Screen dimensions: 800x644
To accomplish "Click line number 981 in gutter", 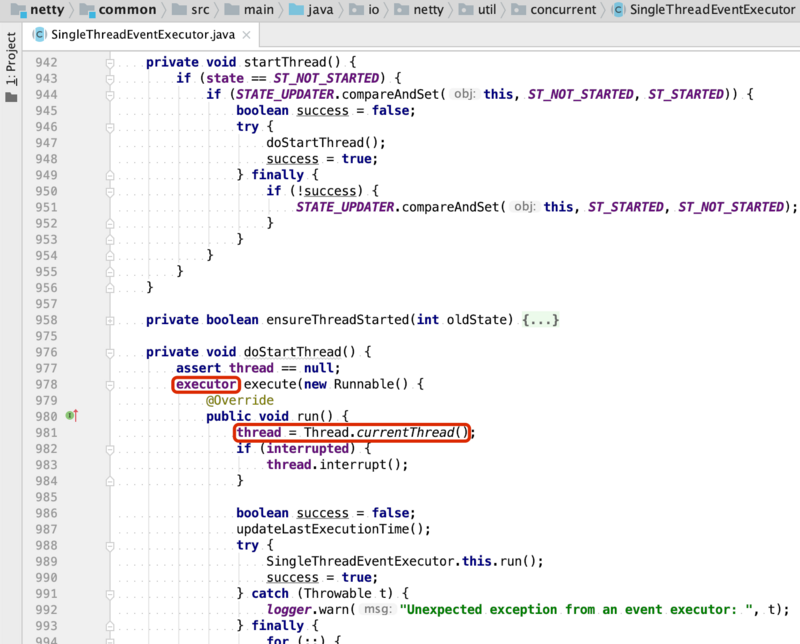I will tap(46, 433).
